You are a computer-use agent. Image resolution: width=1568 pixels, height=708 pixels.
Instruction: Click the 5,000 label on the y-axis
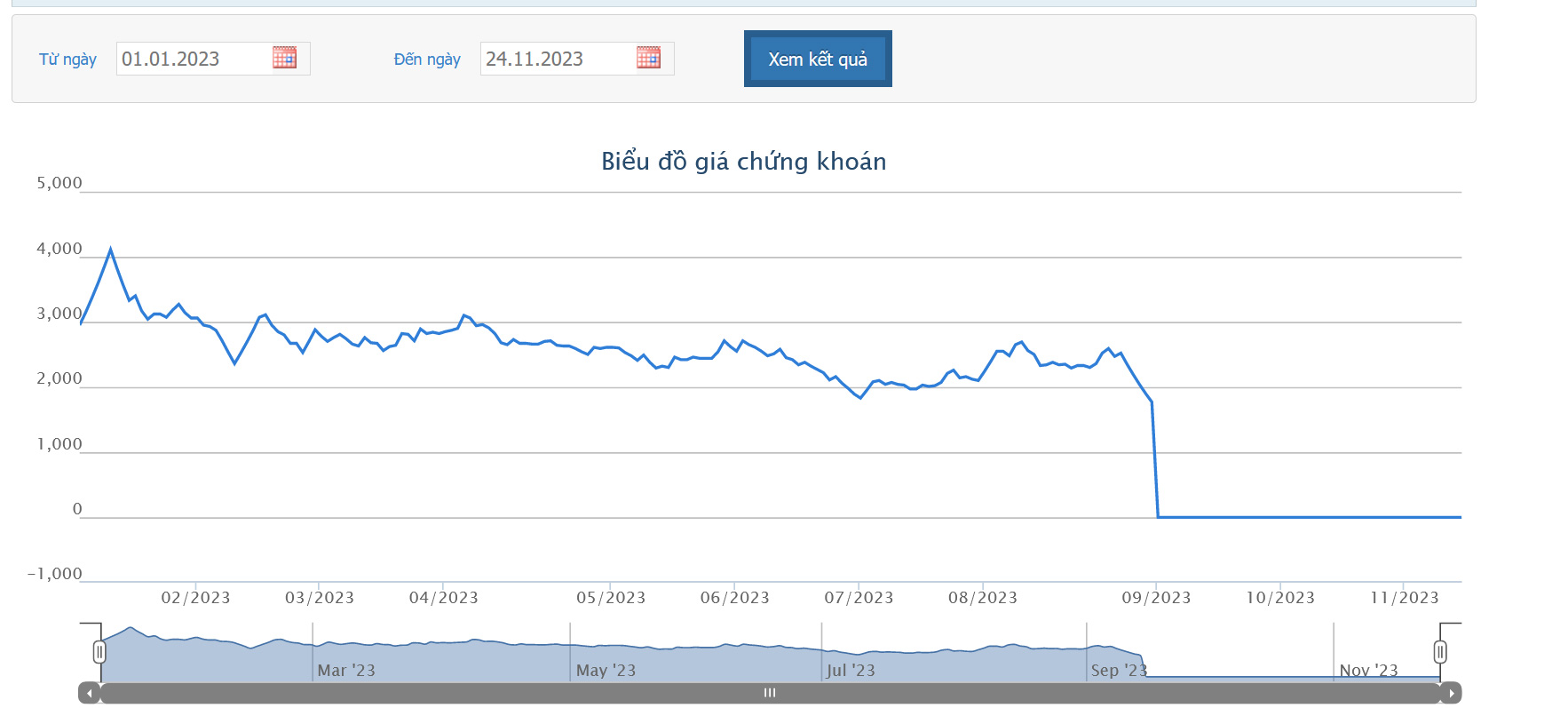point(59,183)
